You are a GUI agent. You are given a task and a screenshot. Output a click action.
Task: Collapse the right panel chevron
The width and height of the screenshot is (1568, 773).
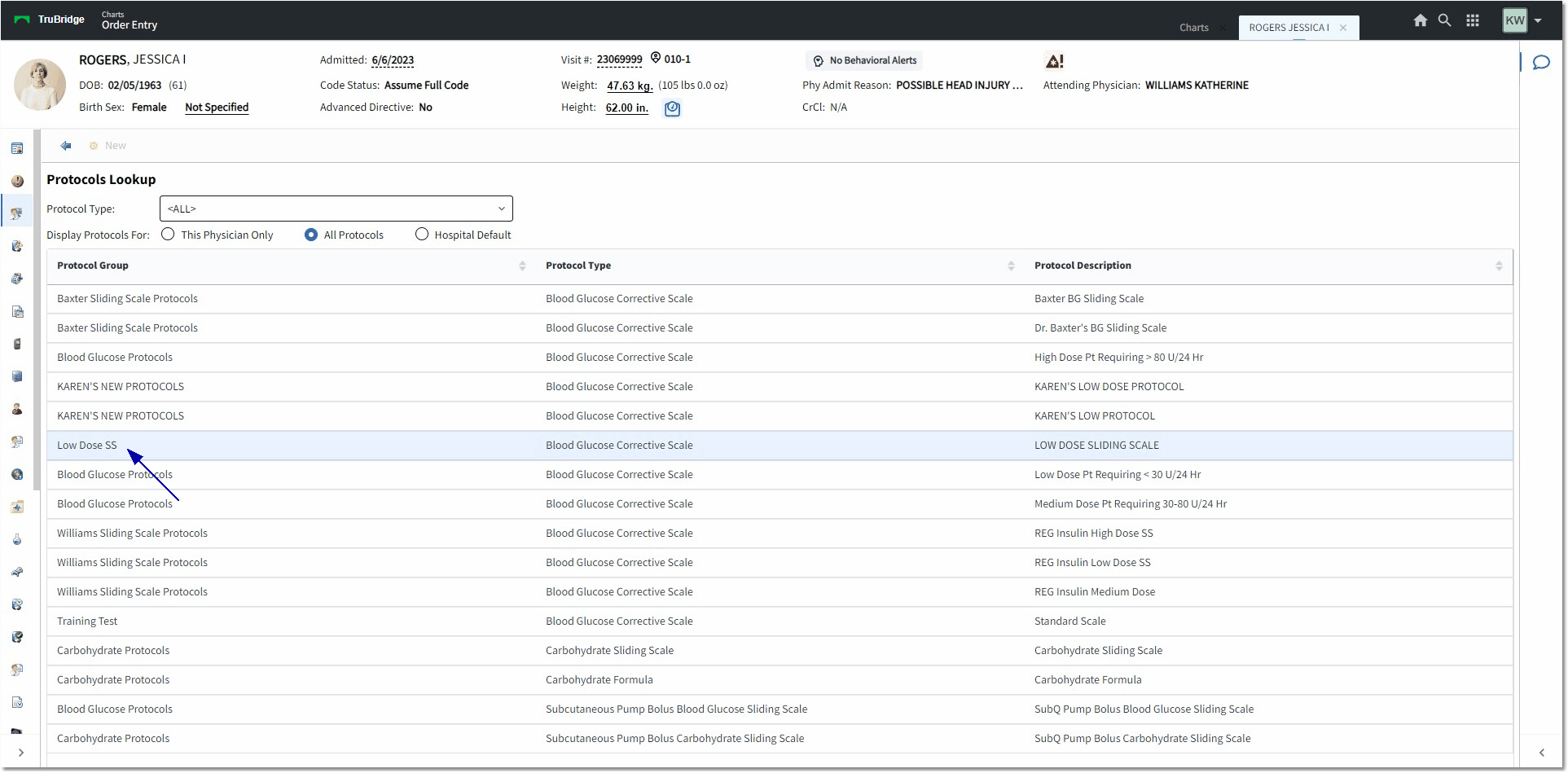pos(1541,752)
